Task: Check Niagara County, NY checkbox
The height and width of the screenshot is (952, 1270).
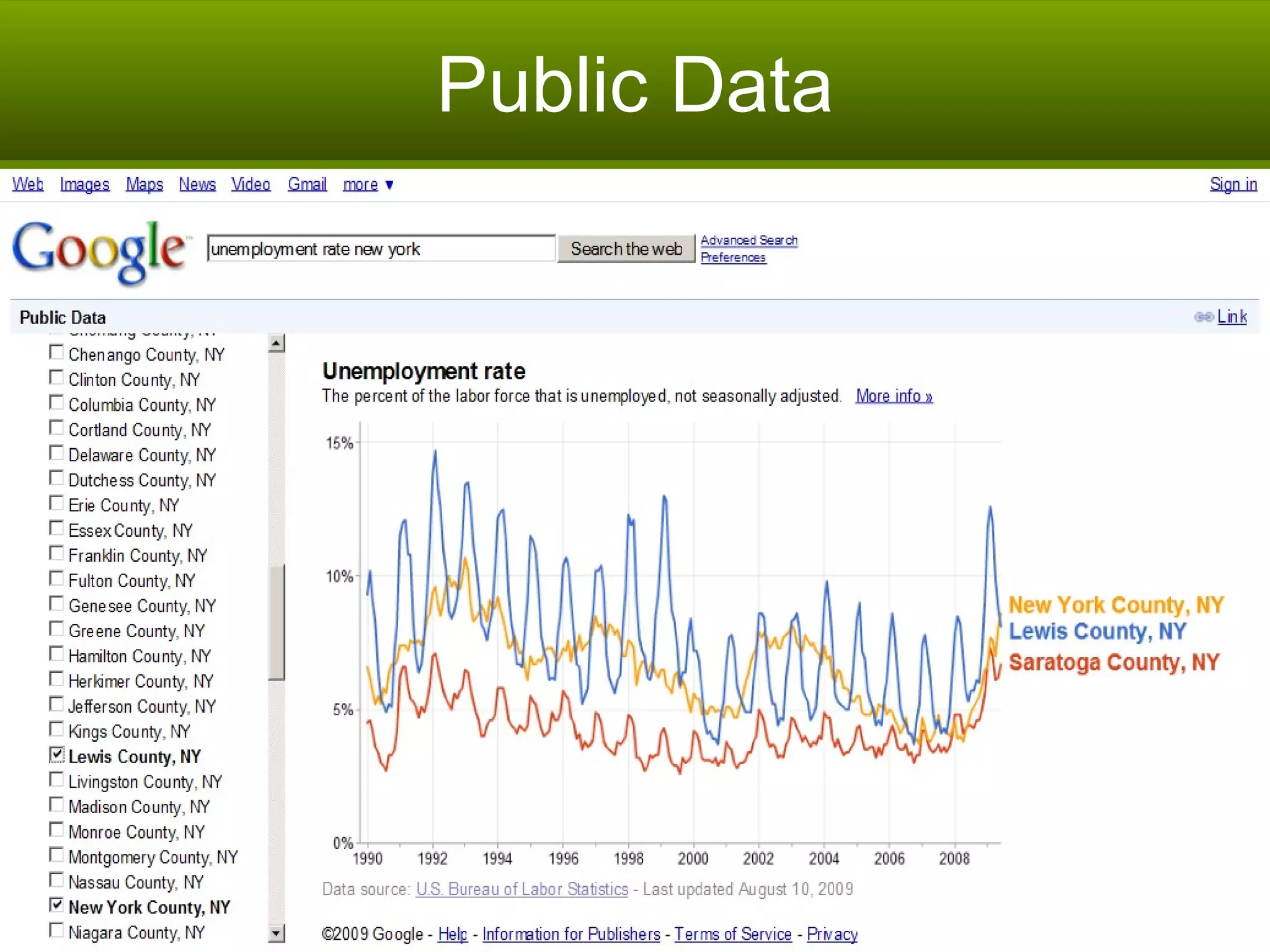Action: 56,930
